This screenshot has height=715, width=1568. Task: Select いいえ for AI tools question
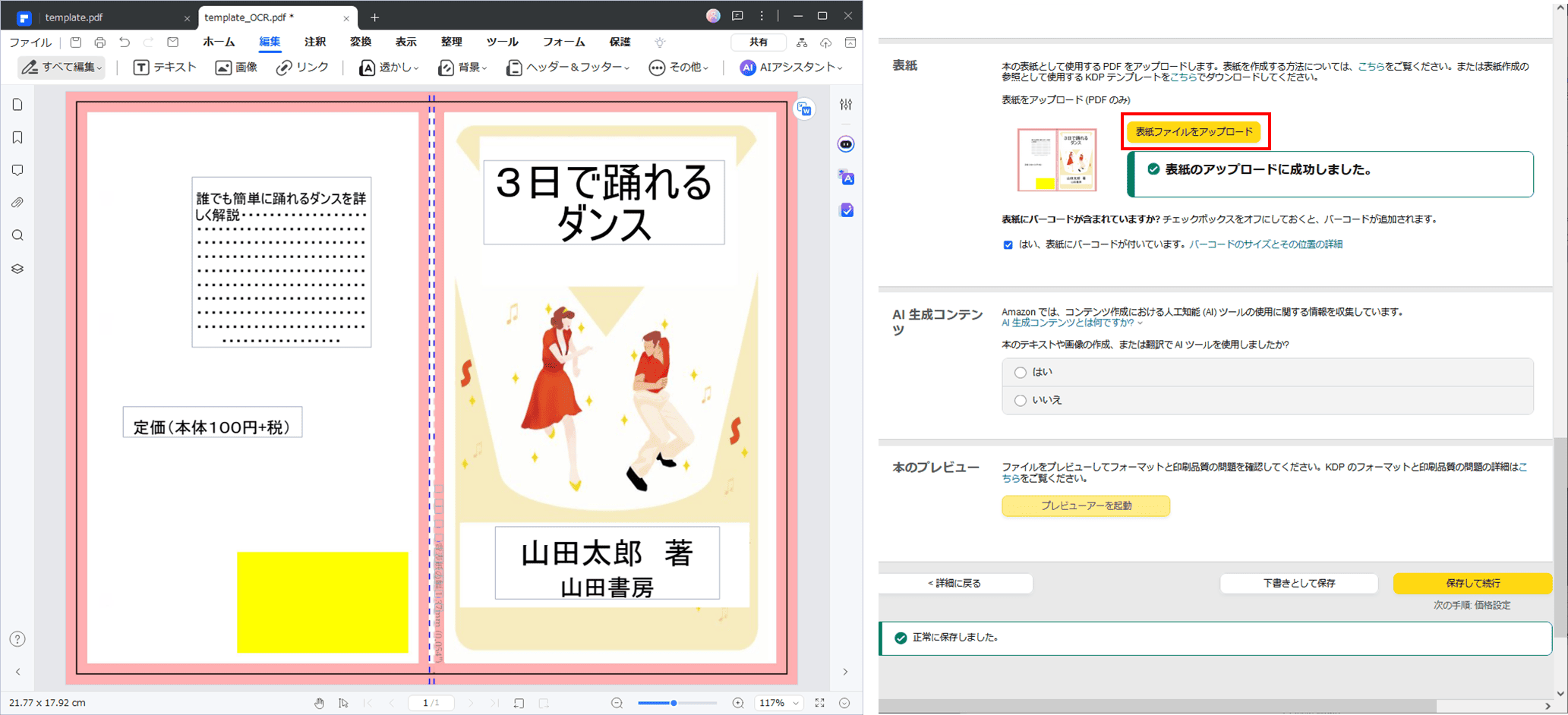(x=1021, y=401)
